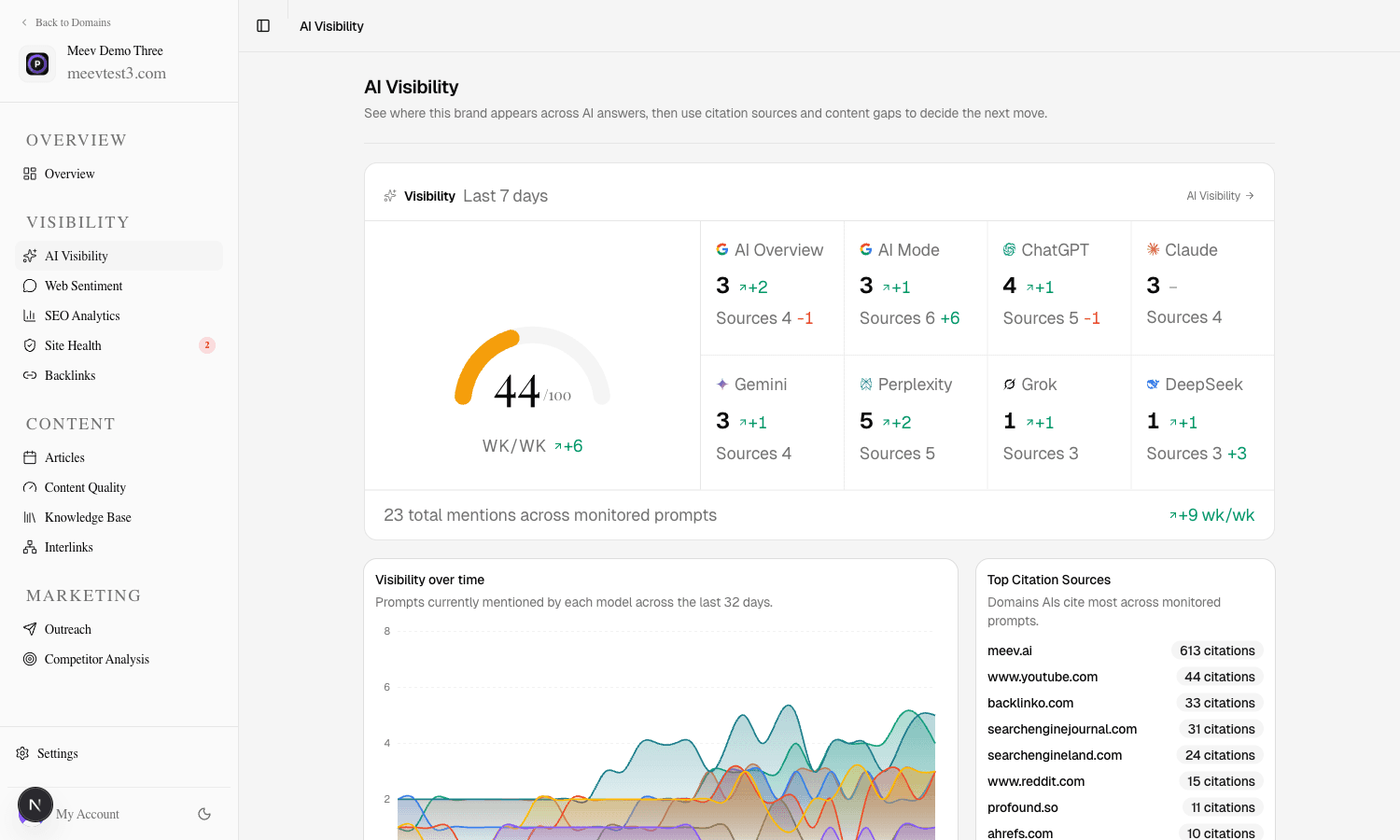Click the Perplexity logo icon
This screenshot has width=1400, height=840.
[866, 384]
